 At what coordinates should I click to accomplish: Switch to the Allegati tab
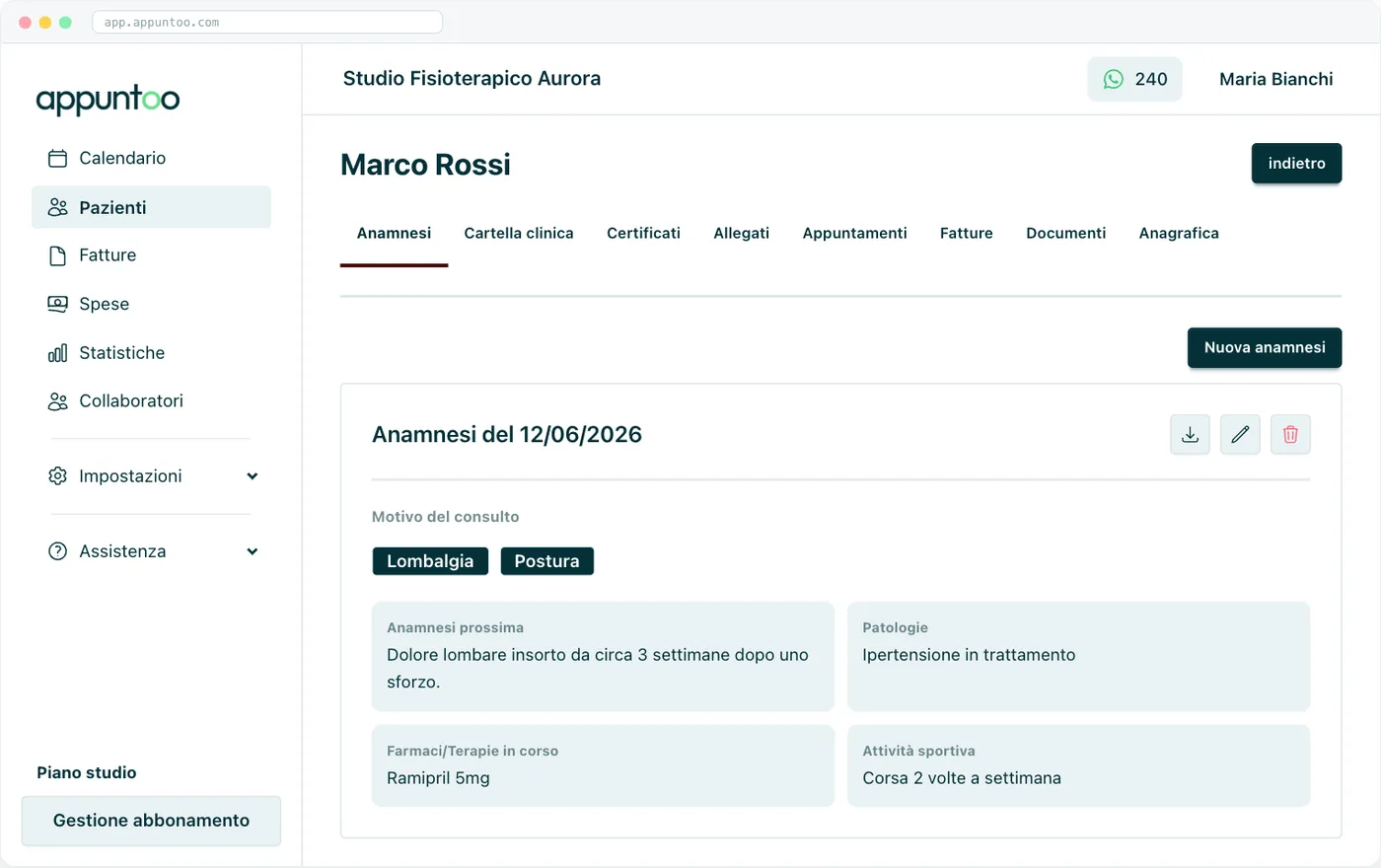(x=741, y=234)
